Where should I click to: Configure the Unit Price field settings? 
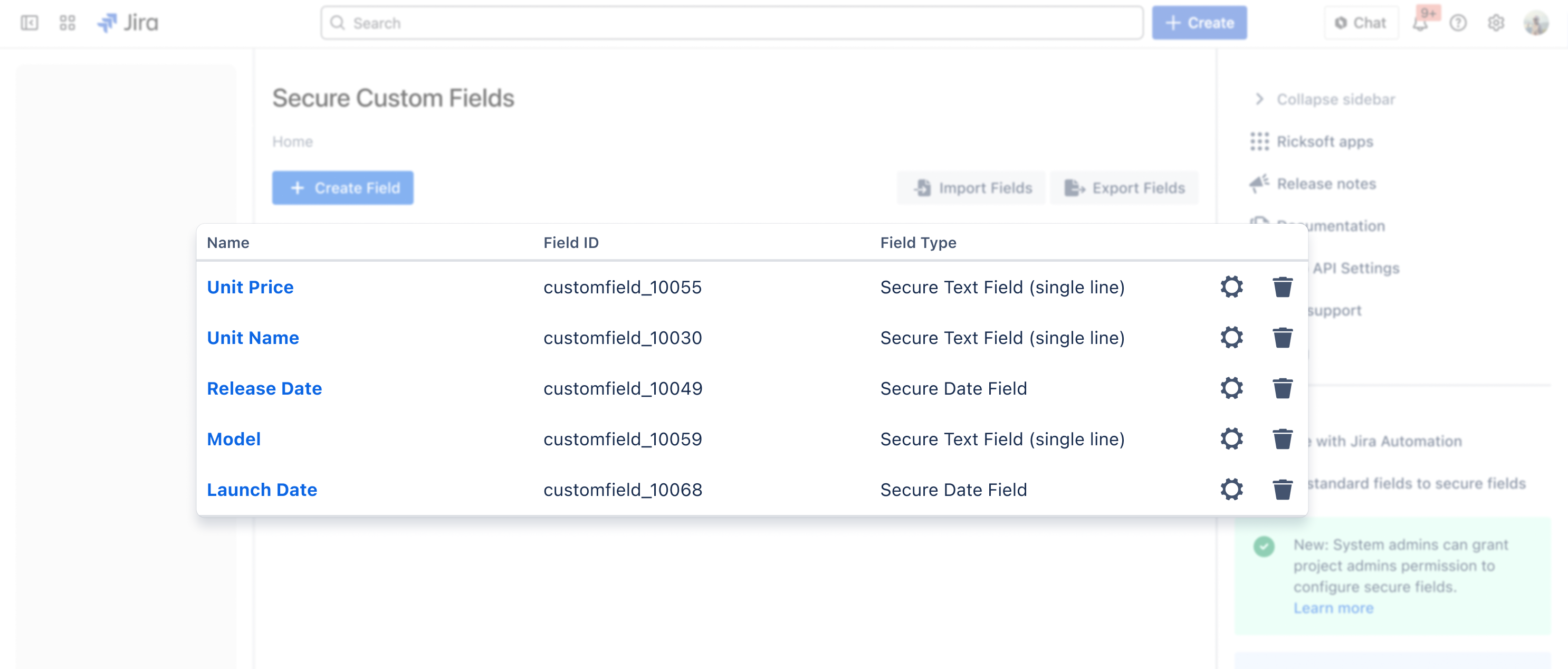[1231, 286]
